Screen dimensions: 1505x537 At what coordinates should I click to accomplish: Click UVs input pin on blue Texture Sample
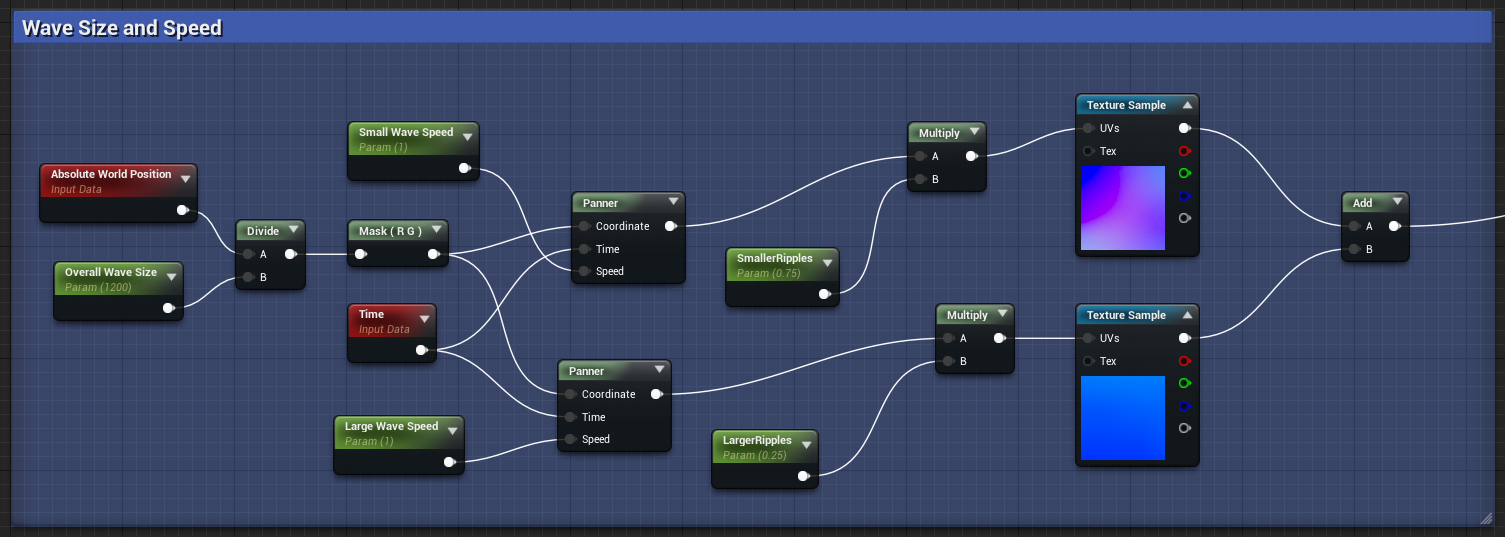click(1088, 338)
